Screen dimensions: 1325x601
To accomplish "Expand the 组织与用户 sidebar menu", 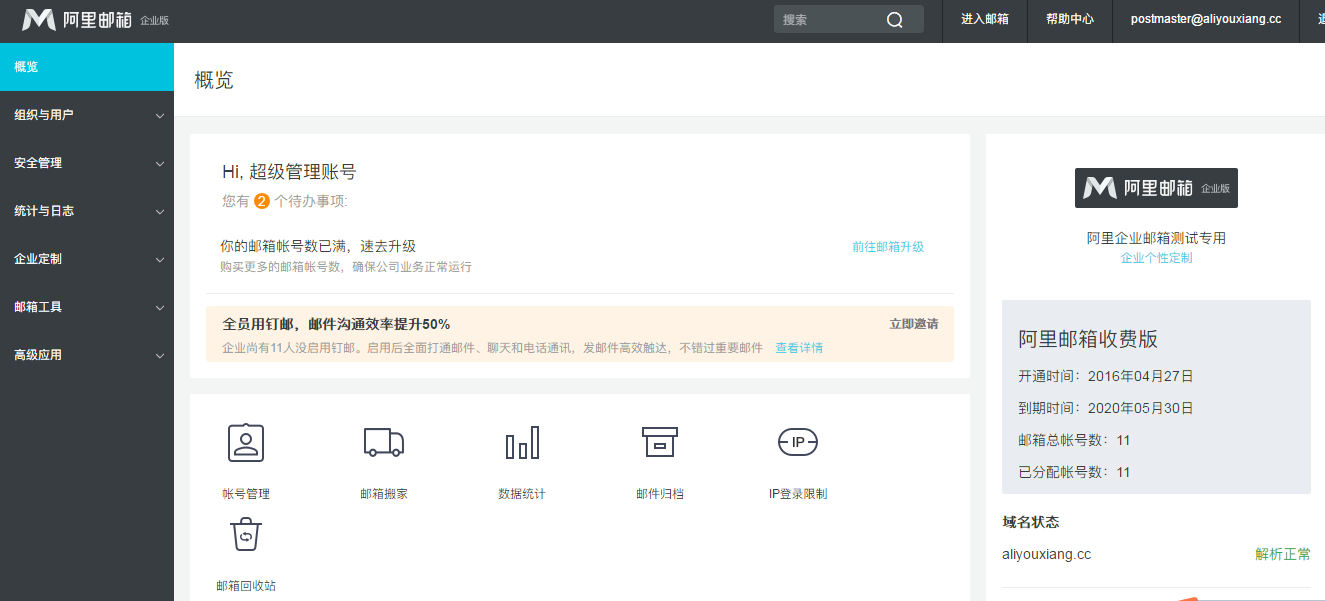I will click(x=87, y=115).
